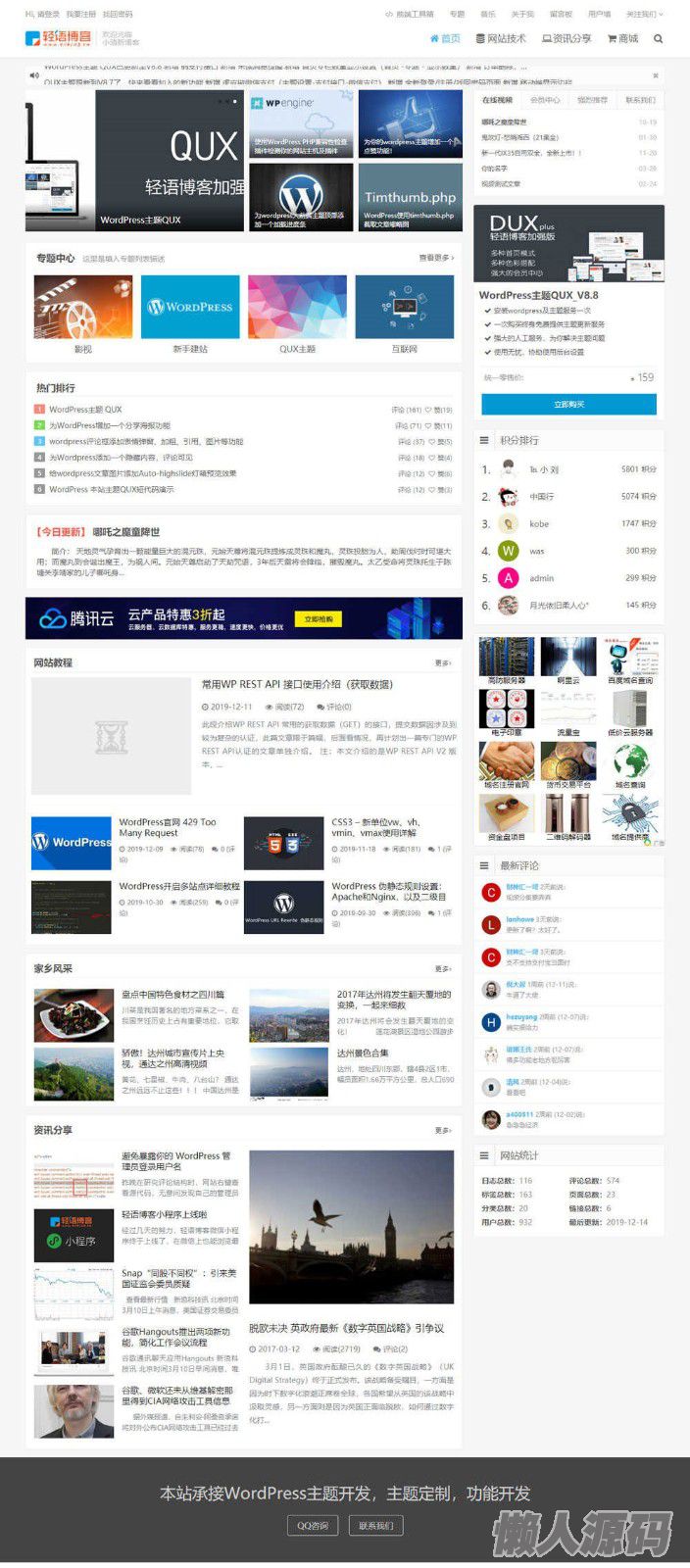Click the 联系我们 footer button
This screenshot has width=690, height=1568.
pos(375,1525)
